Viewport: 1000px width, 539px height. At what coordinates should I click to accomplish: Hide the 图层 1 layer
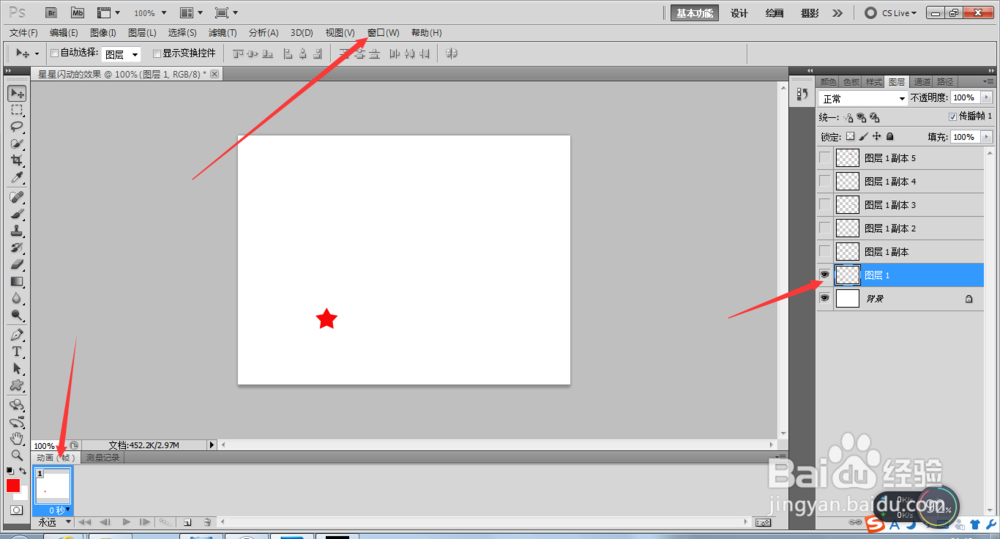tap(825, 275)
